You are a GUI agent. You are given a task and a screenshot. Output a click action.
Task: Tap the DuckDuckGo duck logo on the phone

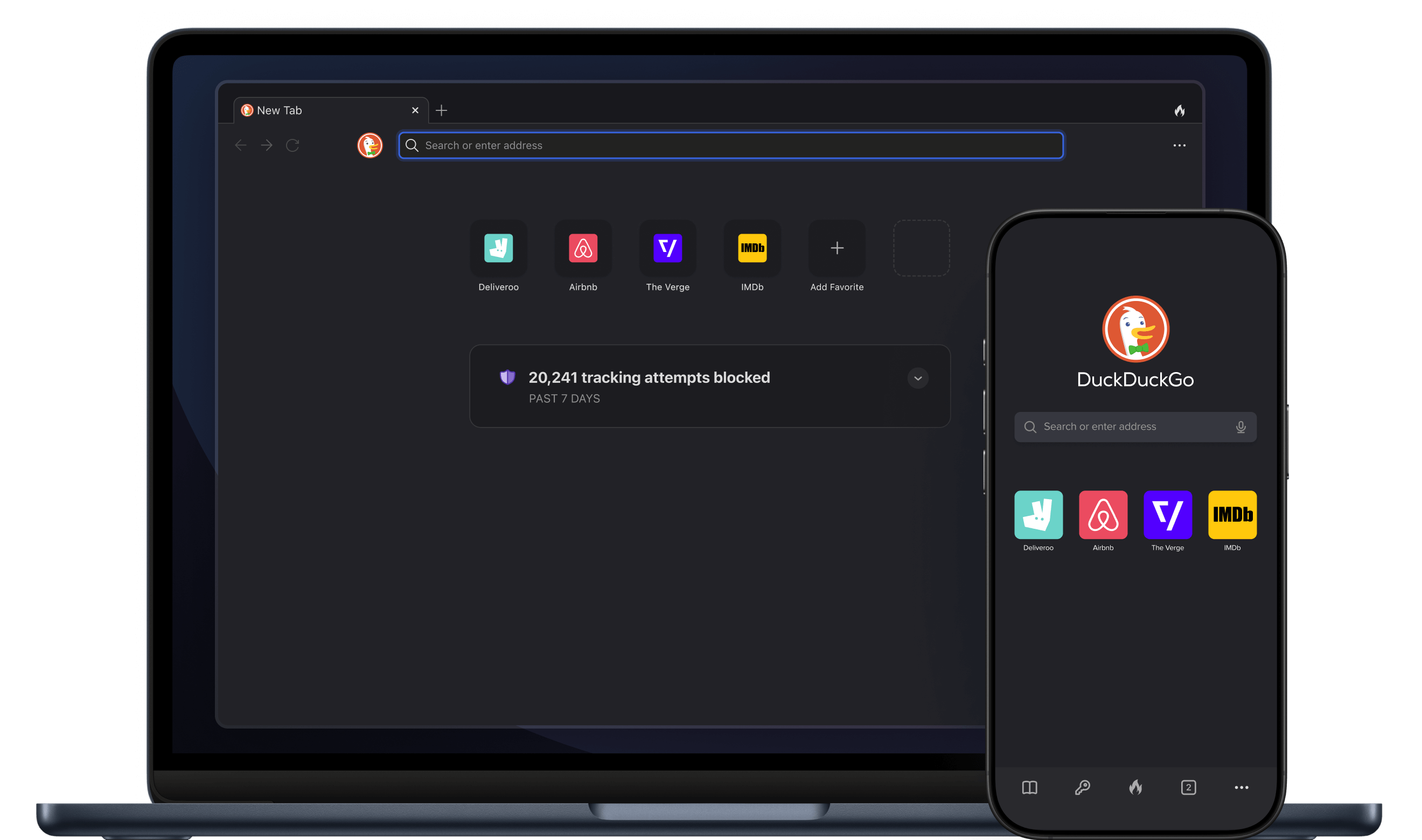coord(1135,329)
